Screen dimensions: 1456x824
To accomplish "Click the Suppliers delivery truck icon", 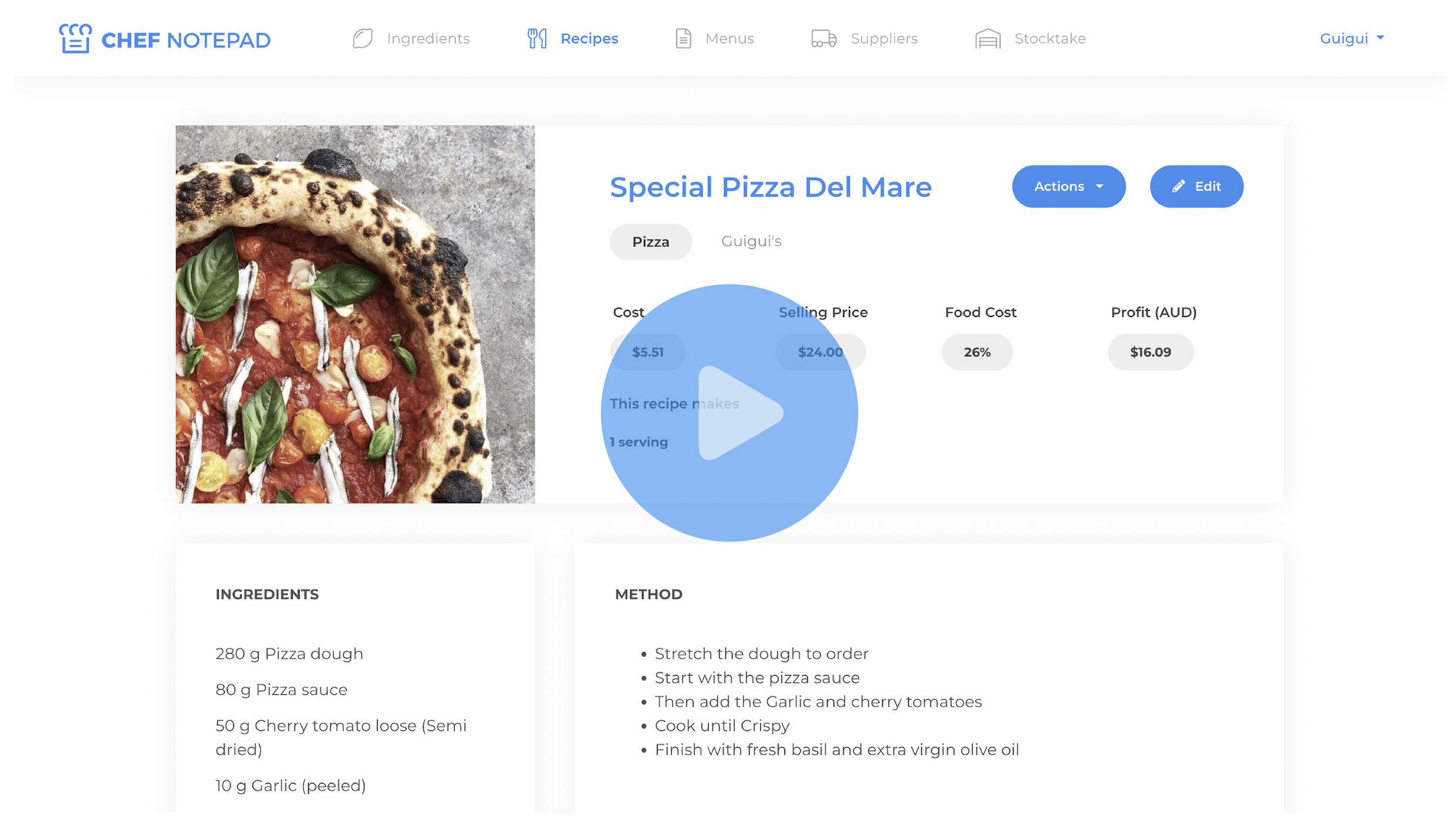I will pyautogui.click(x=824, y=39).
